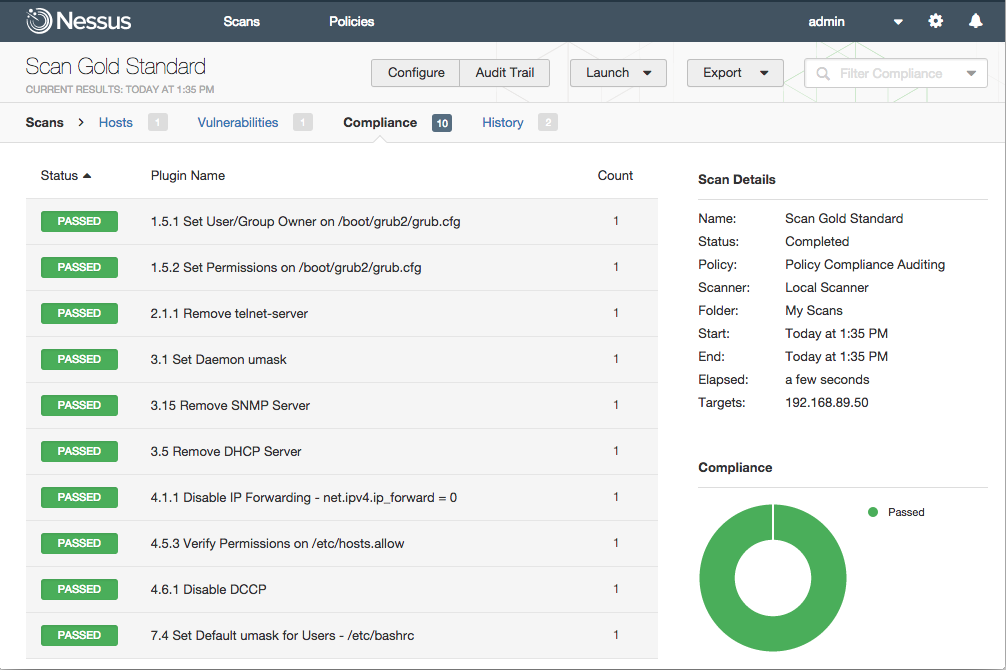Click the History count badge 2

pos(548,123)
